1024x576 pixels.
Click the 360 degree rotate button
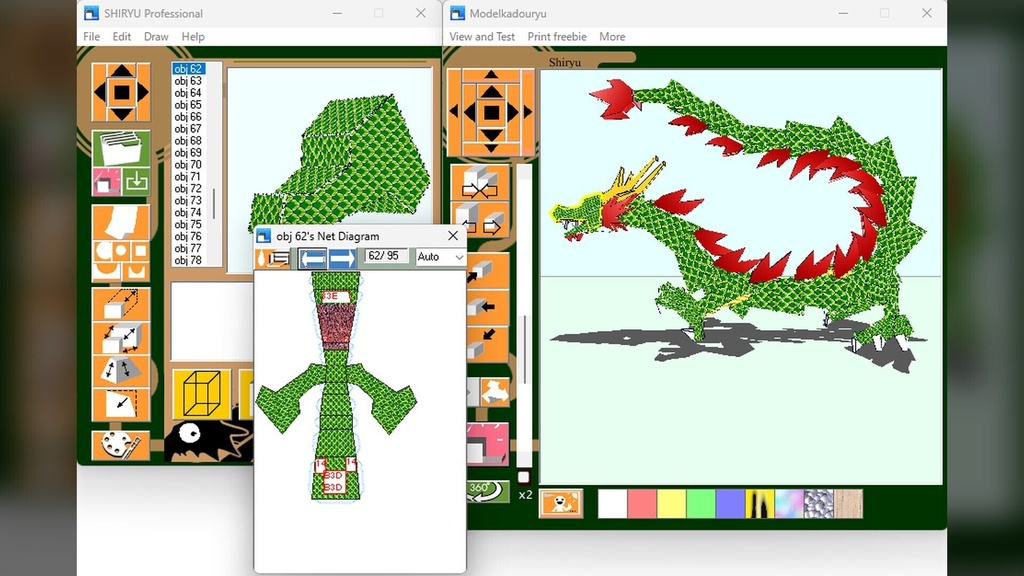coord(488,490)
